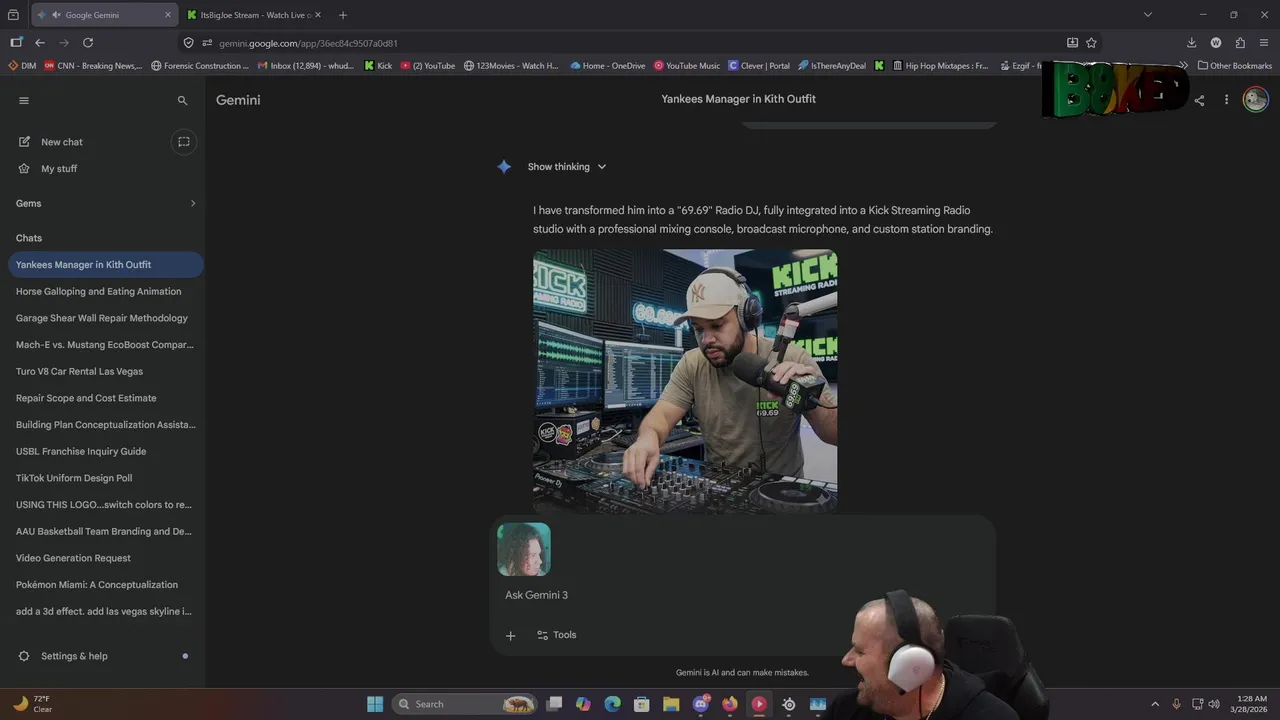Select Yankees Manager in Kith Outfit chat
Image resolution: width=1280 pixels, height=720 pixels.
coord(105,265)
